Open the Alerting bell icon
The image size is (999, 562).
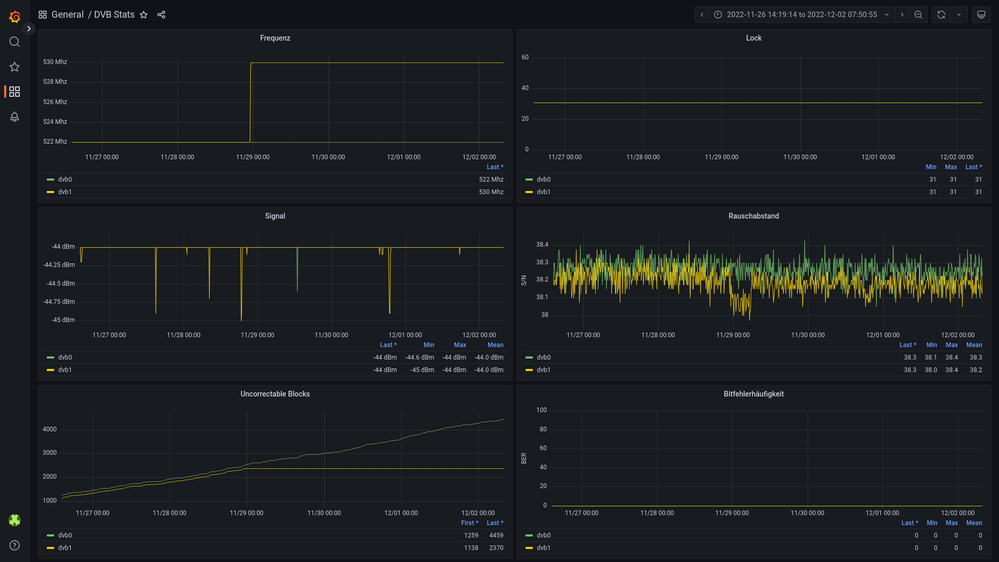point(14,117)
